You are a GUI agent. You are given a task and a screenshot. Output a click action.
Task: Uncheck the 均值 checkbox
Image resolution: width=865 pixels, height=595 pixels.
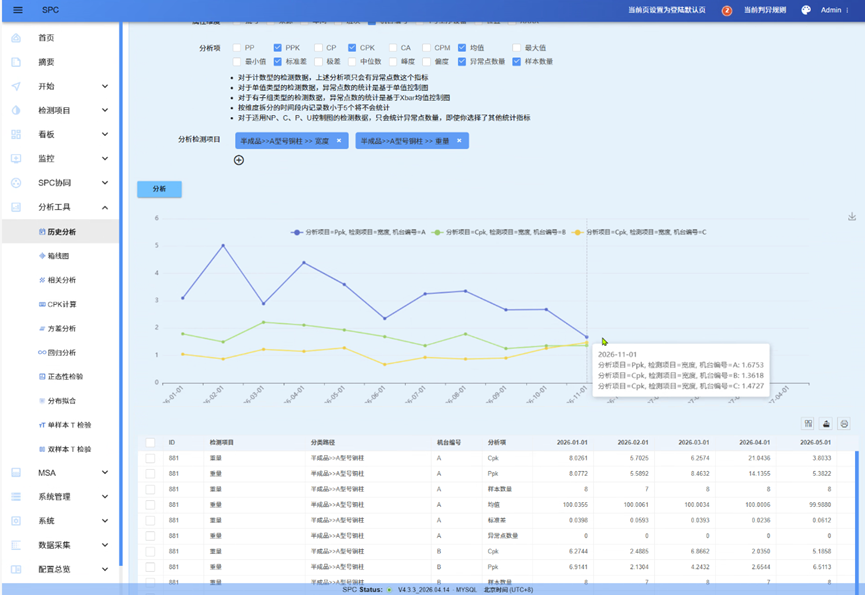(462, 48)
